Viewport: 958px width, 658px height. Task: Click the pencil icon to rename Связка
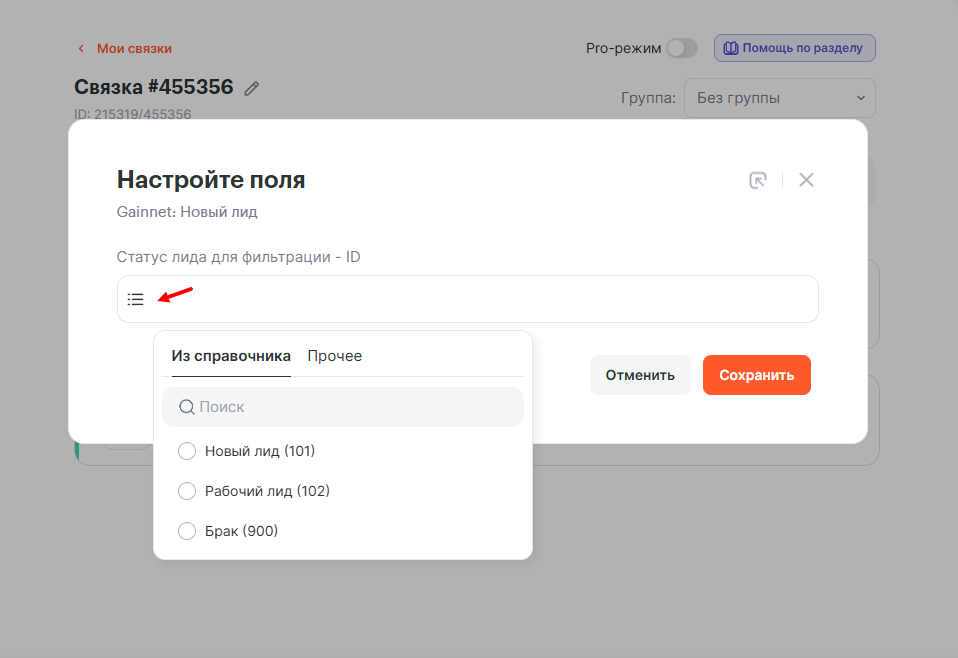(252, 88)
